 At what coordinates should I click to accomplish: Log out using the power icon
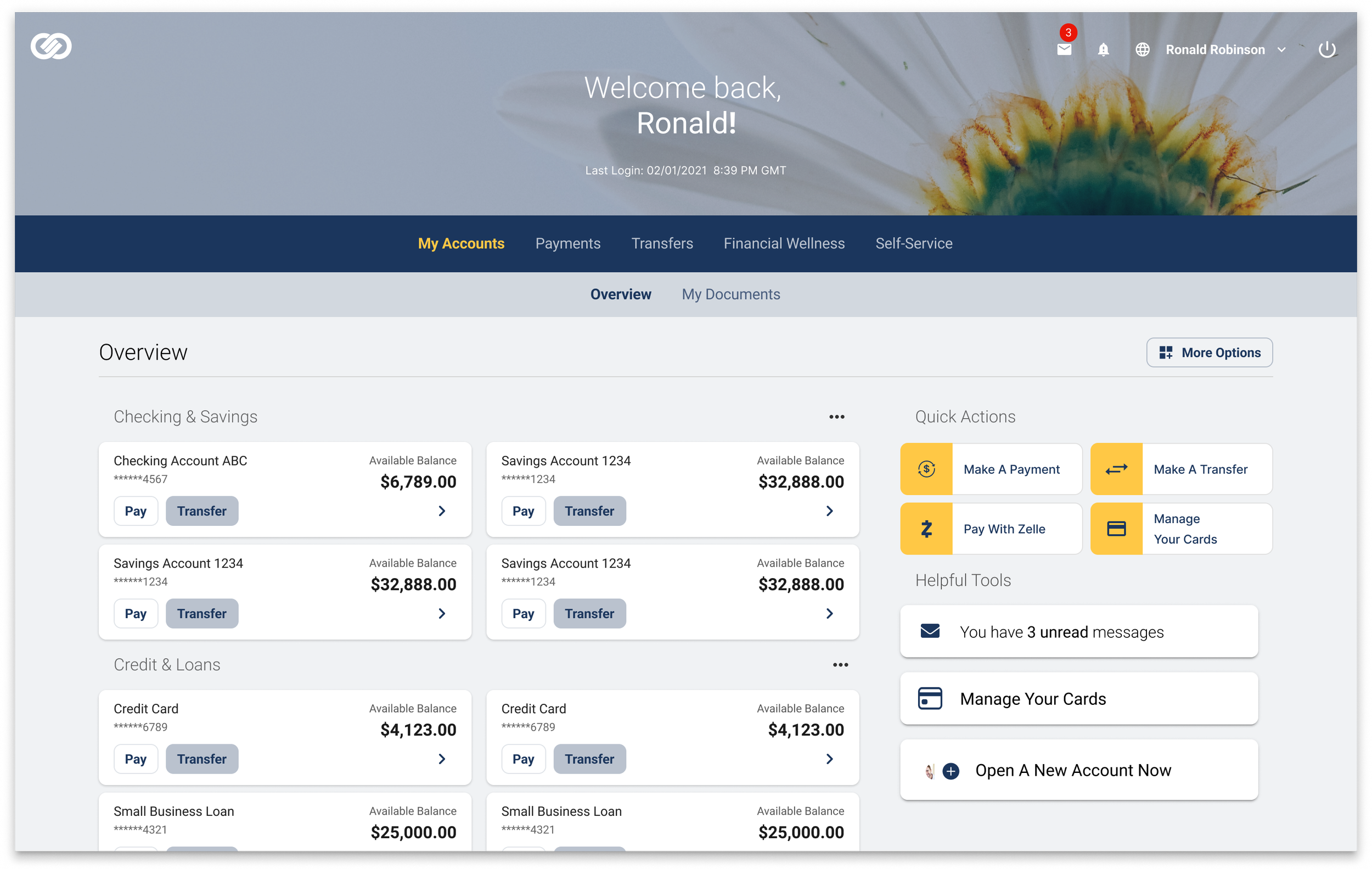click(1326, 49)
